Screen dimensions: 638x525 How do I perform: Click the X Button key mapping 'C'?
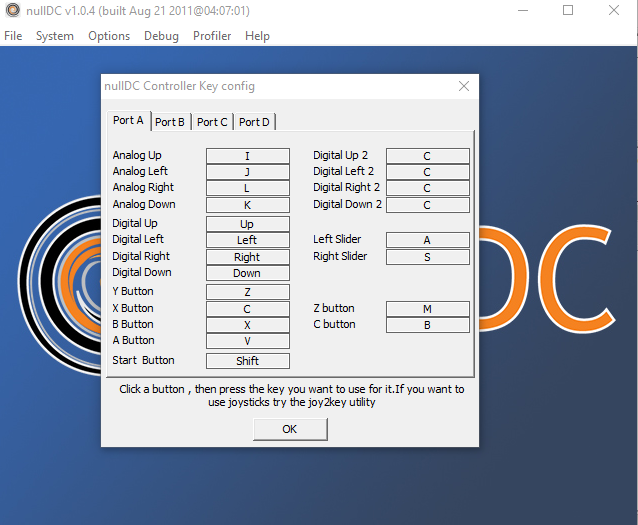pos(247,309)
